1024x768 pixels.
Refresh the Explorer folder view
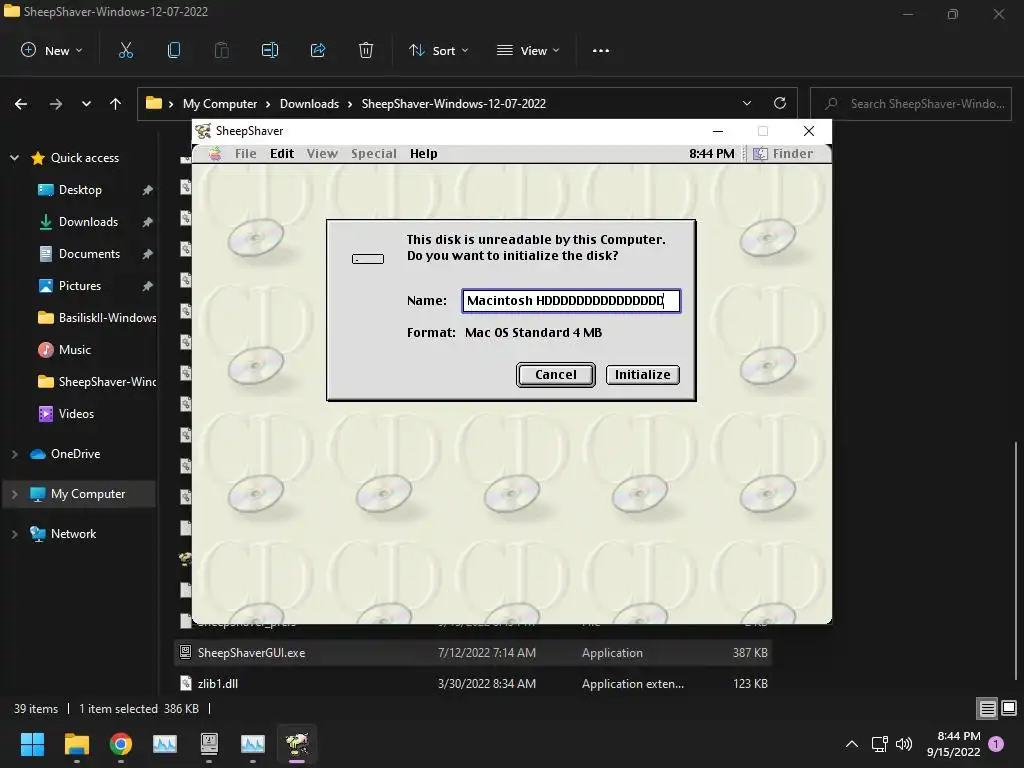point(780,103)
